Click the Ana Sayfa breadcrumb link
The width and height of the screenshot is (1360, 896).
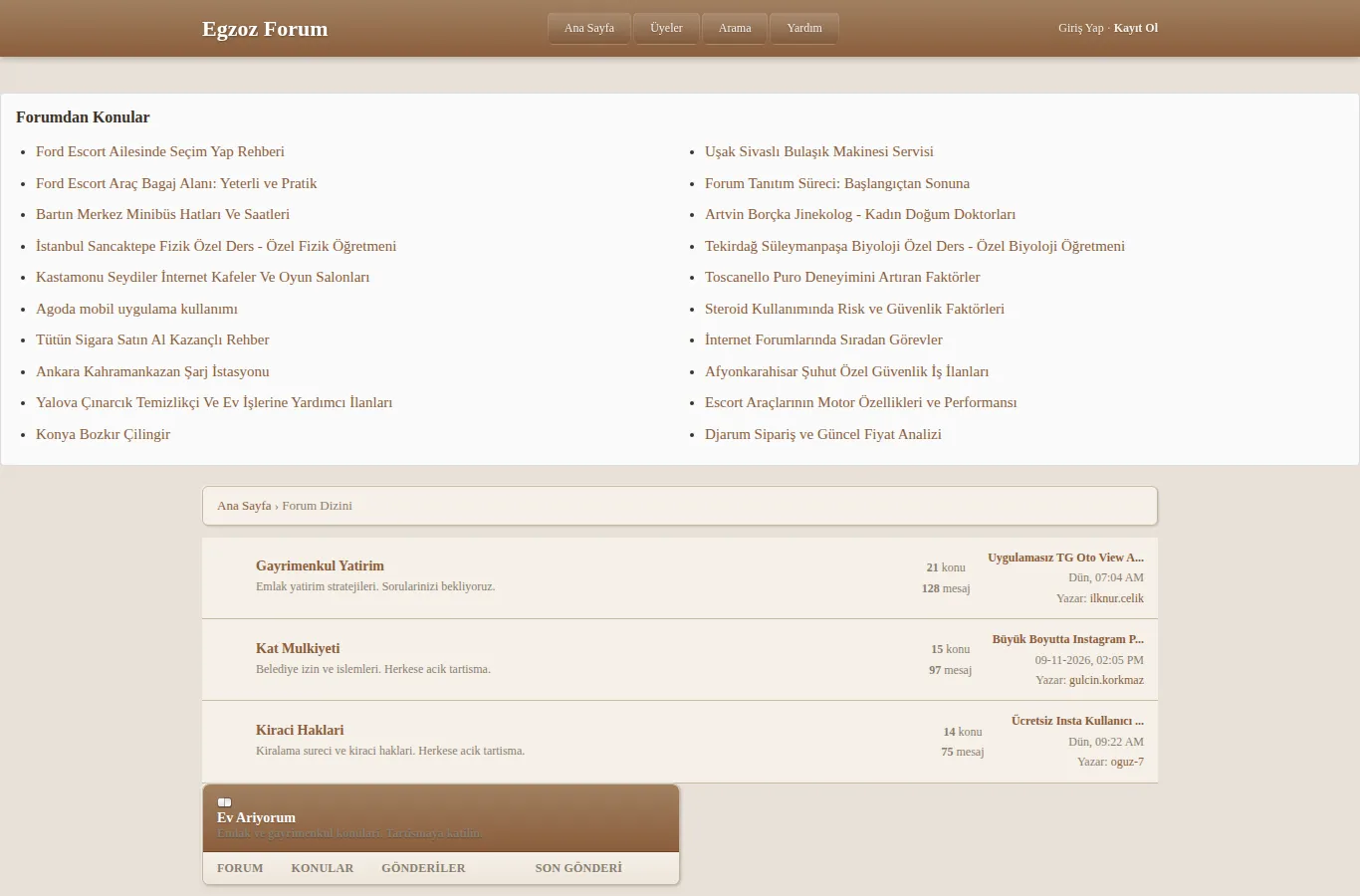[244, 506]
